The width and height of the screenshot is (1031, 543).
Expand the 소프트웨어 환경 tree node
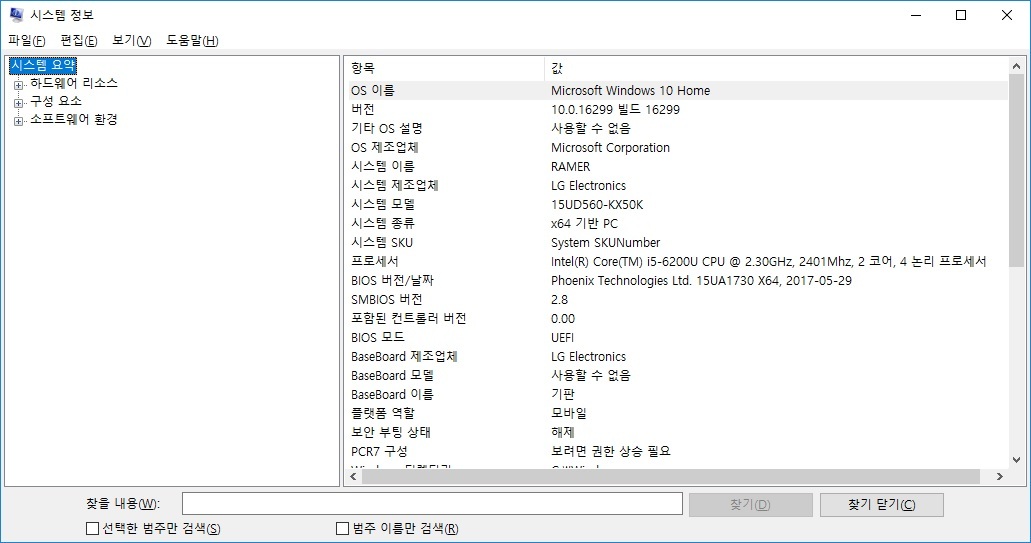(18, 121)
